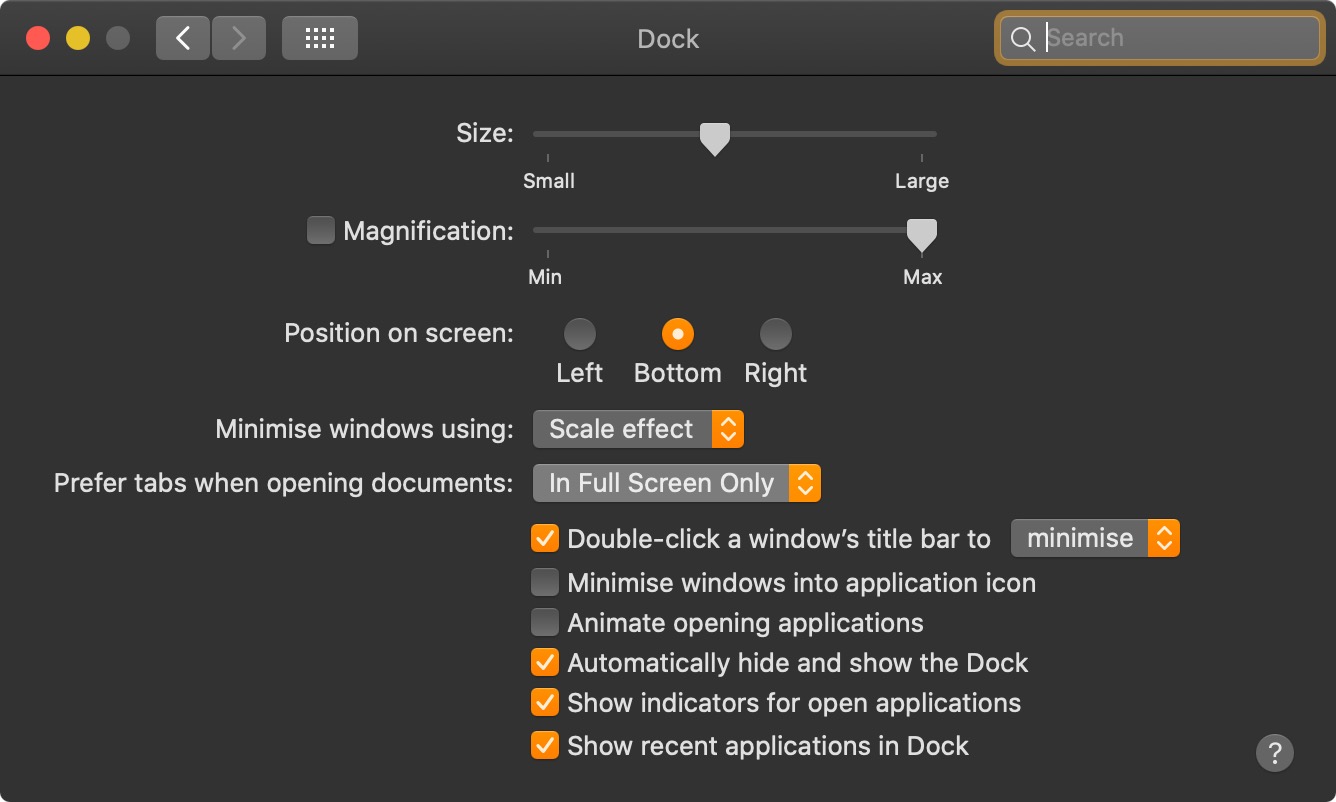Viewport: 1336px width, 802px height.
Task: Enable the Magnification checkbox
Action: click(320, 231)
